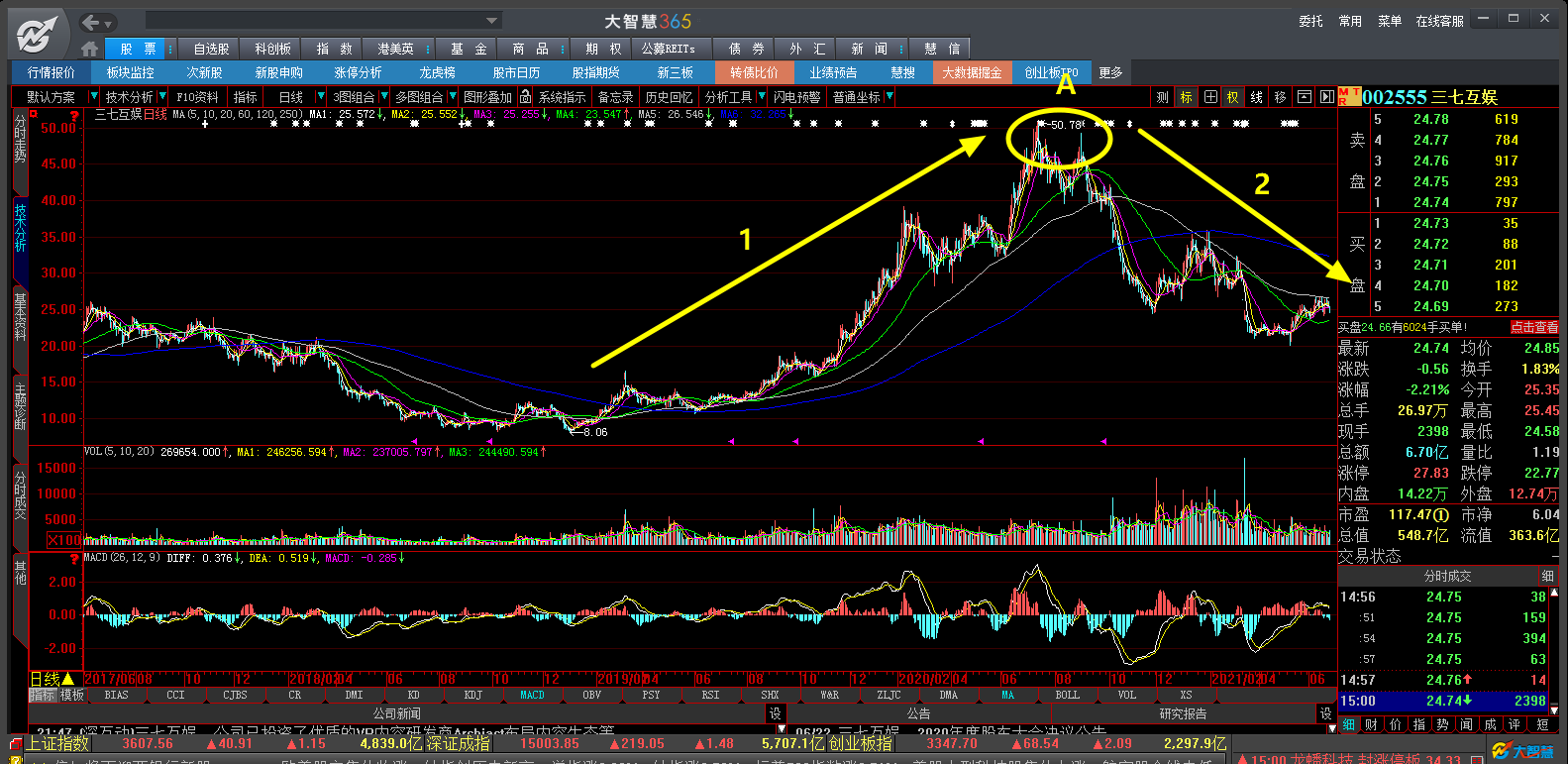Open the 菜单 menu
Viewport: 1568px width, 764px height.
pos(1390,21)
